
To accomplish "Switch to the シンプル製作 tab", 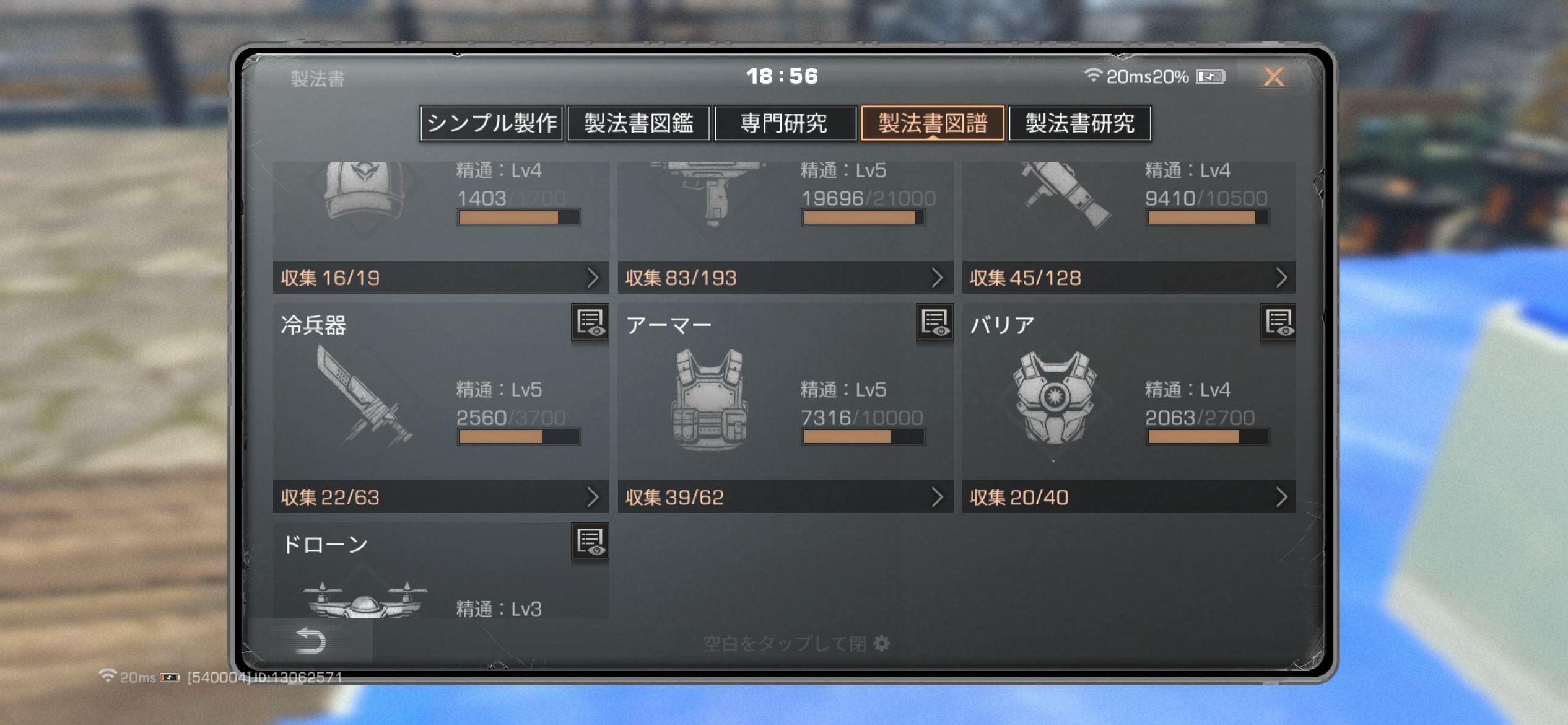I will [x=492, y=123].
